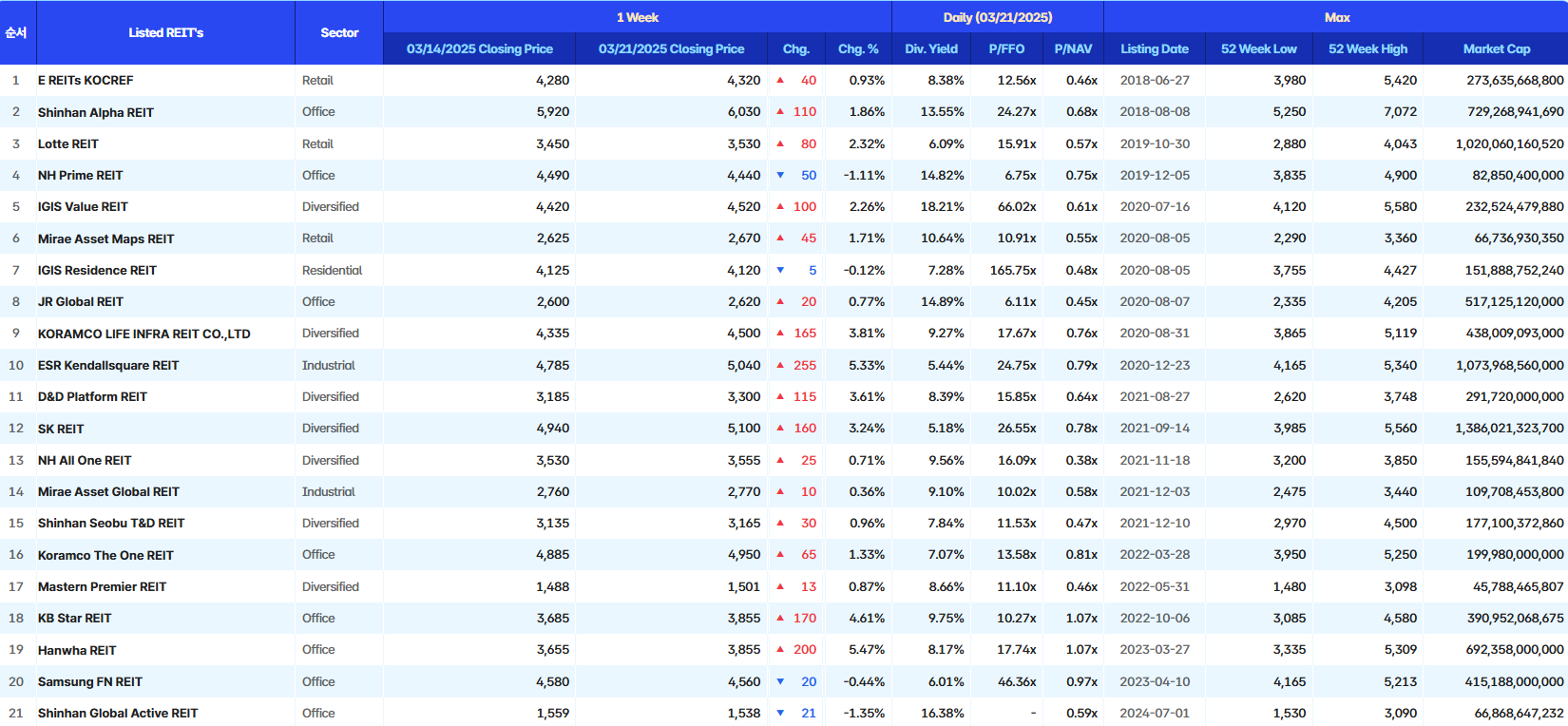Click the Market Cap column header
The width and height of the screenshot is (1568, 726).
(x=1497, y=48)
